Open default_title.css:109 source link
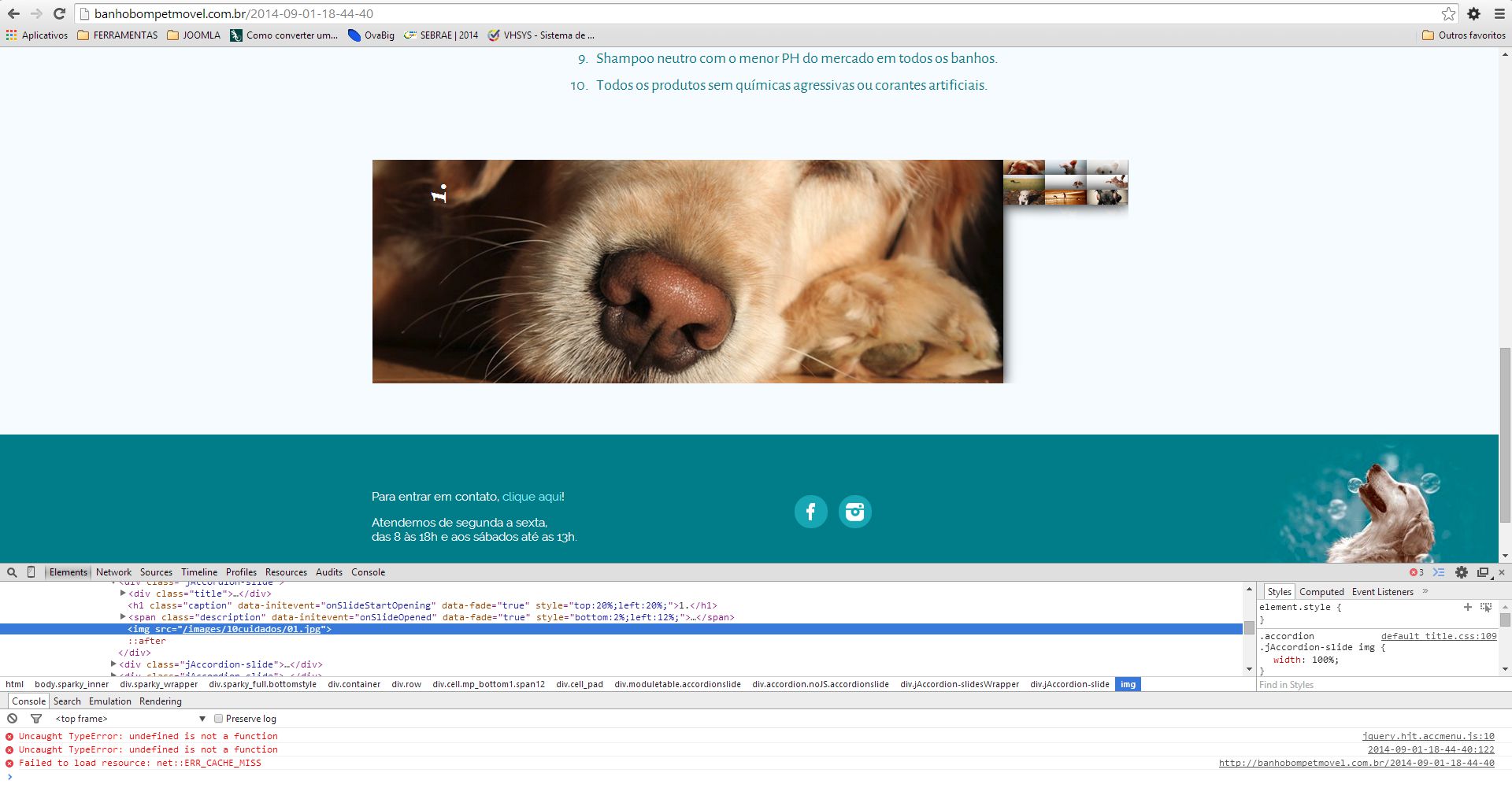The height and width of the screenshot is (799, 1512). coord(1439,636)
